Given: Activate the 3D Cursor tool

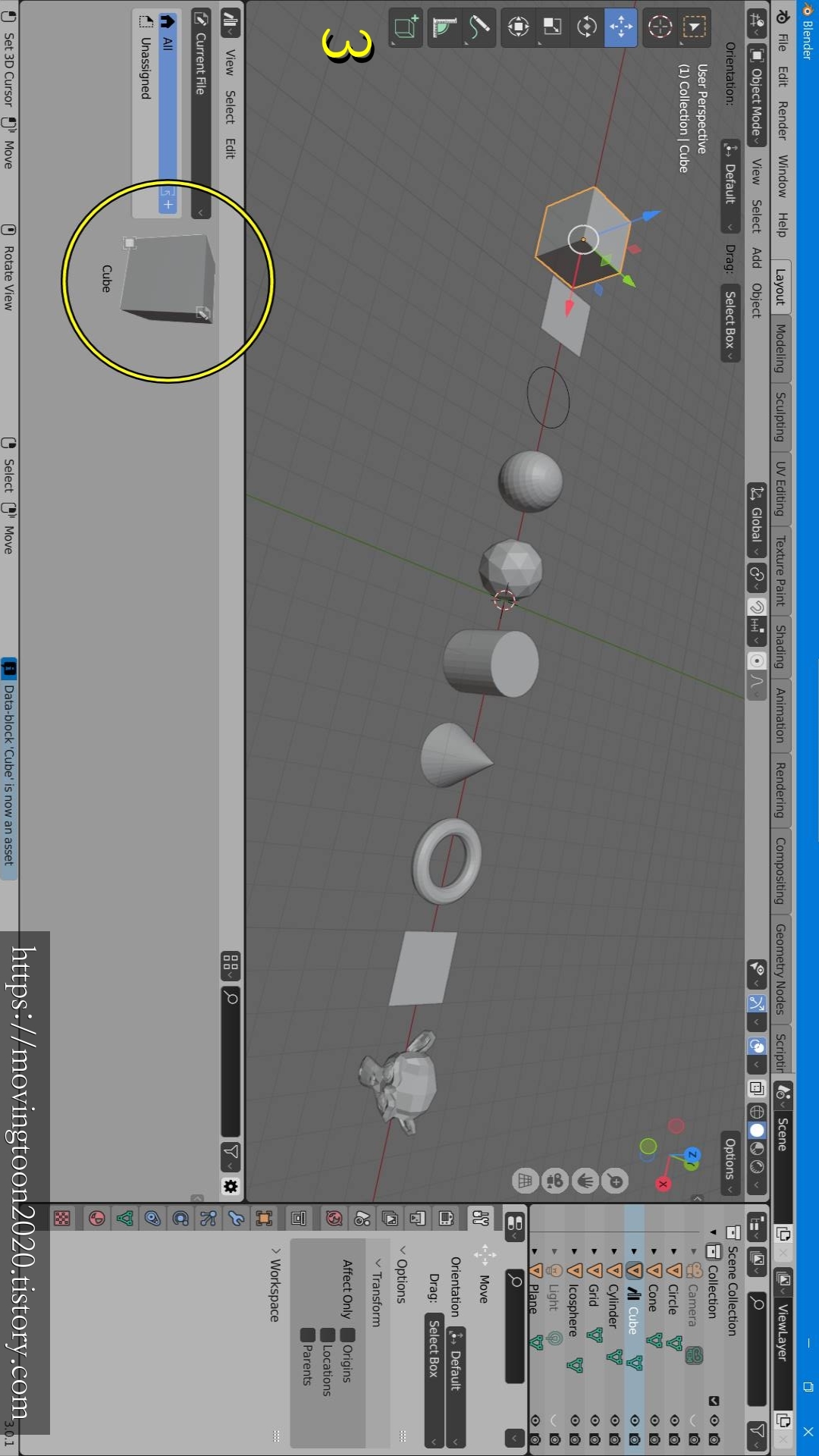Looking at the screenshot, I should [660, 28].
